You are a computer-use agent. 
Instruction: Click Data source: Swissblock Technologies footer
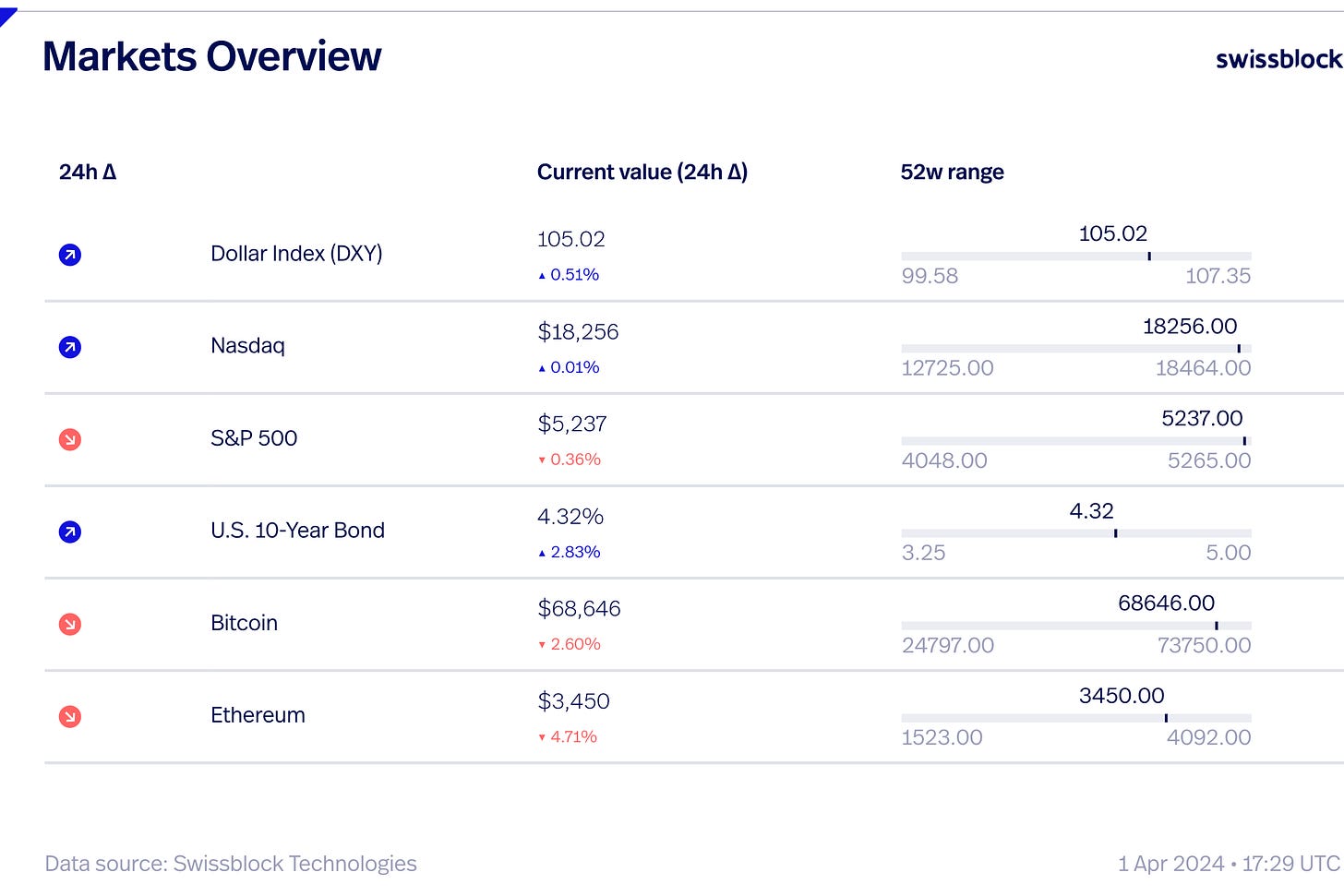[231, 864]
